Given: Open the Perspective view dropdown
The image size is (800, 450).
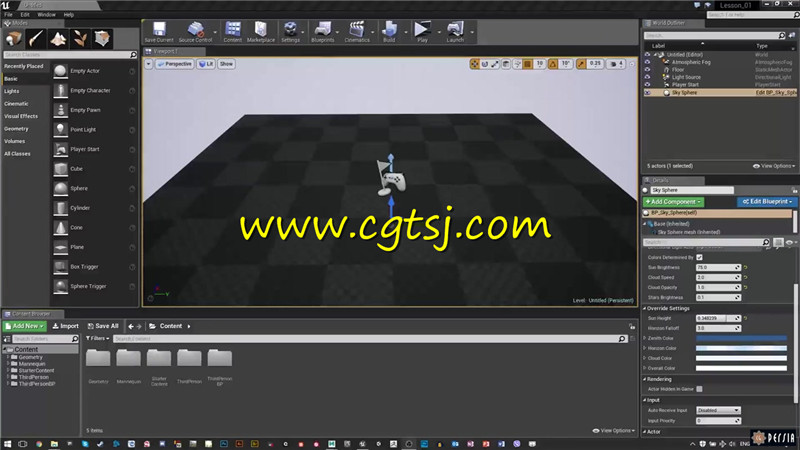Looking at the screenshot, I should tap(174, 64).
